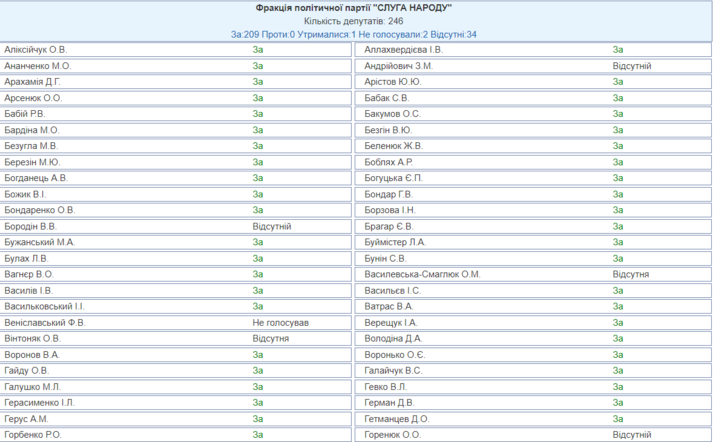Click "Відсутня" status for Вінтоняк О.В.
713x442 pixels.
click(x=270, y=339)
